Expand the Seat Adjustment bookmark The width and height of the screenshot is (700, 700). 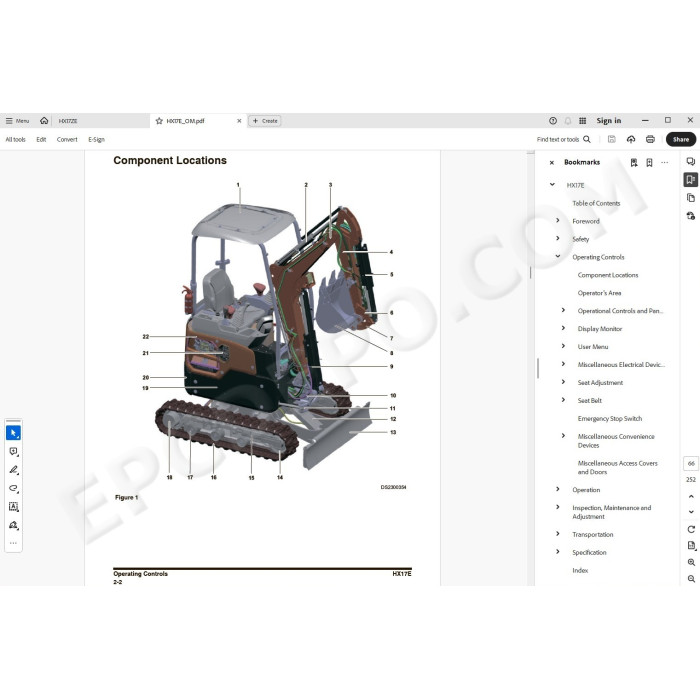(563, 382)
